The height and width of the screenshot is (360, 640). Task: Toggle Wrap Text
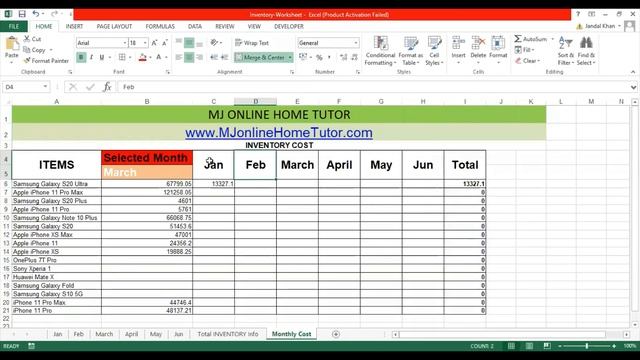pos(252,43)
